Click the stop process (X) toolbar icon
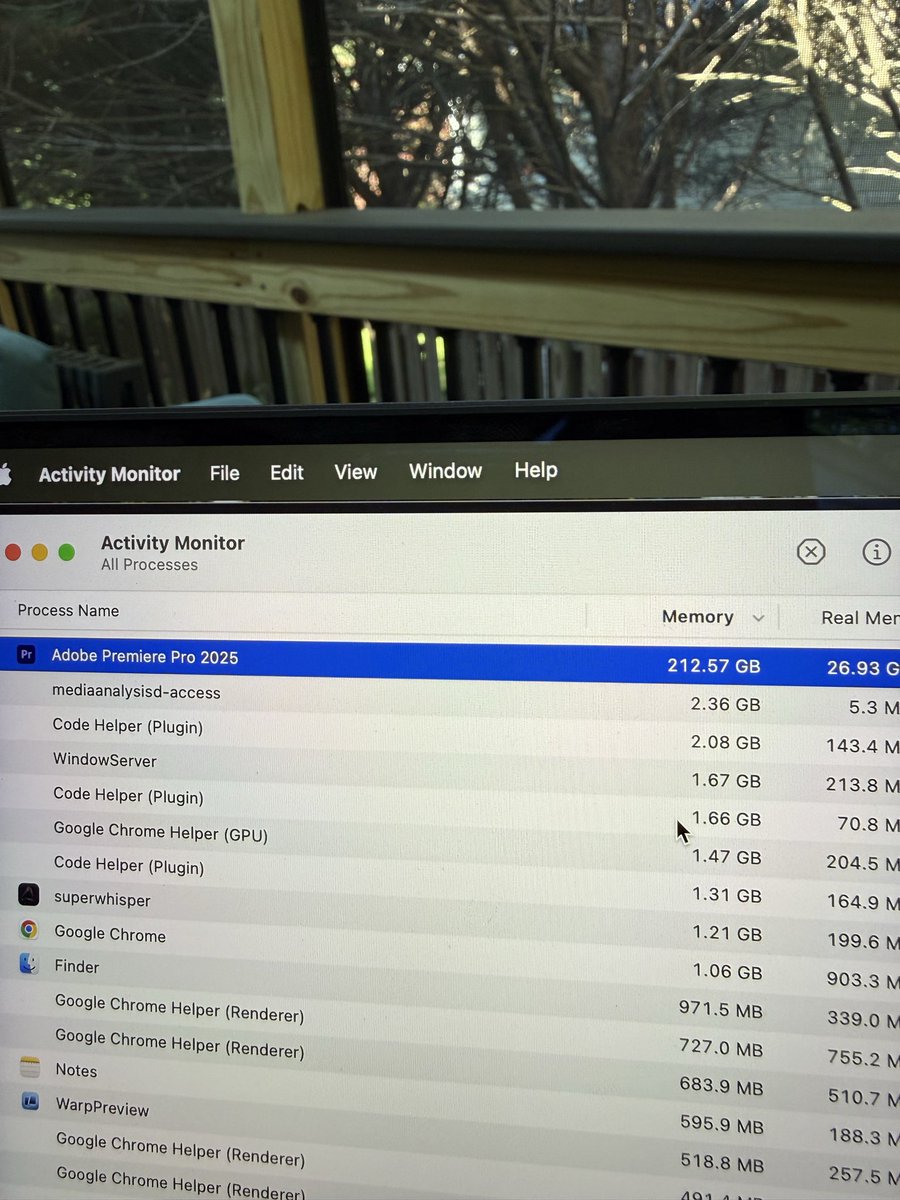Image resolution: width=900 pixels, height=1200 pixels. pos(811,551)
